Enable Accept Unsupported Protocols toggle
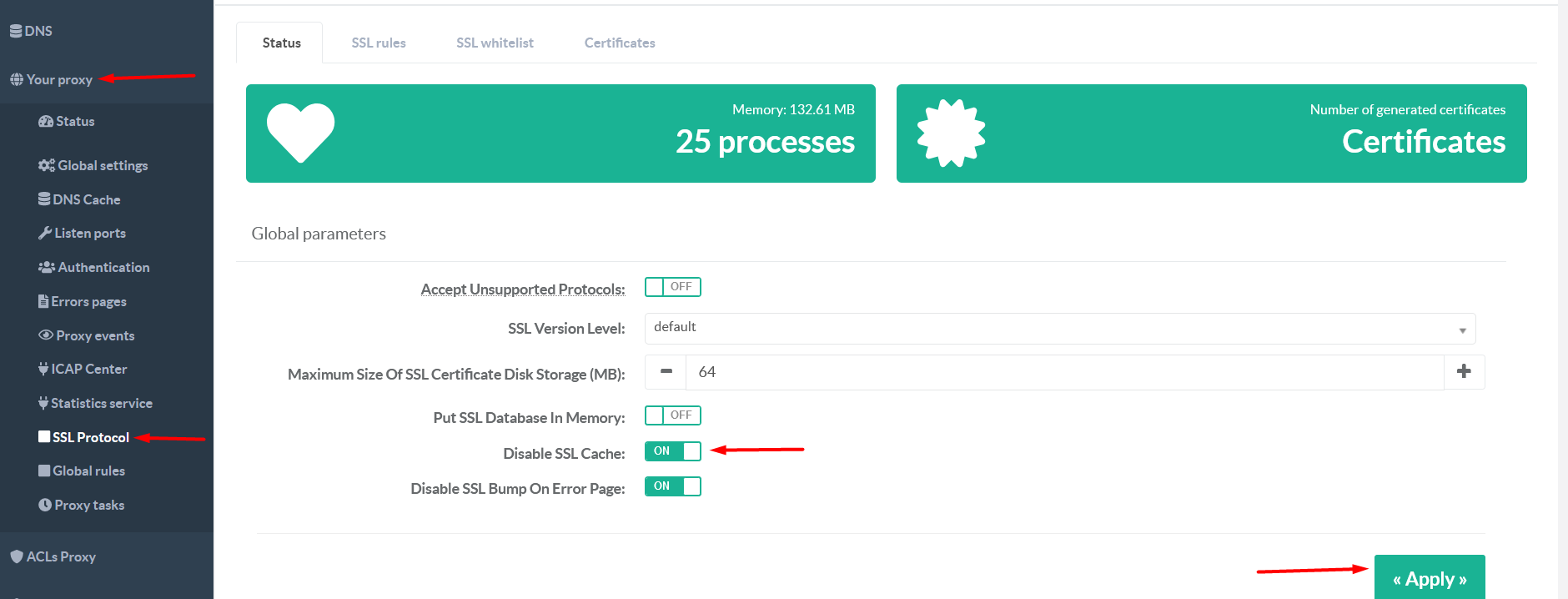The image size is (1568, 599). pos(672,287)
